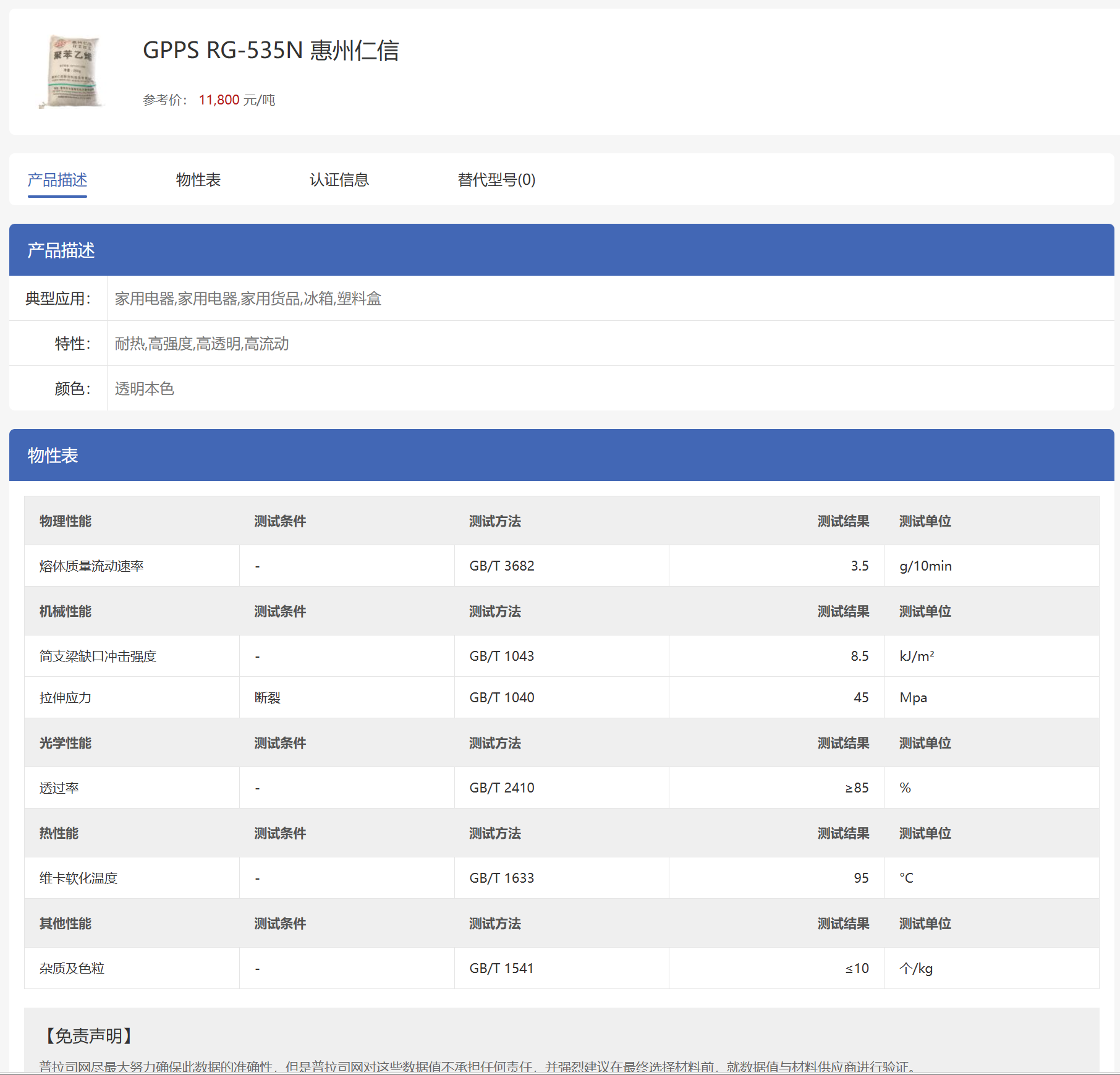Click the properties value 耐热,高强度,高透明,高流动
This screenshot has width=1120, height=1075.
[x=202, y=344]
